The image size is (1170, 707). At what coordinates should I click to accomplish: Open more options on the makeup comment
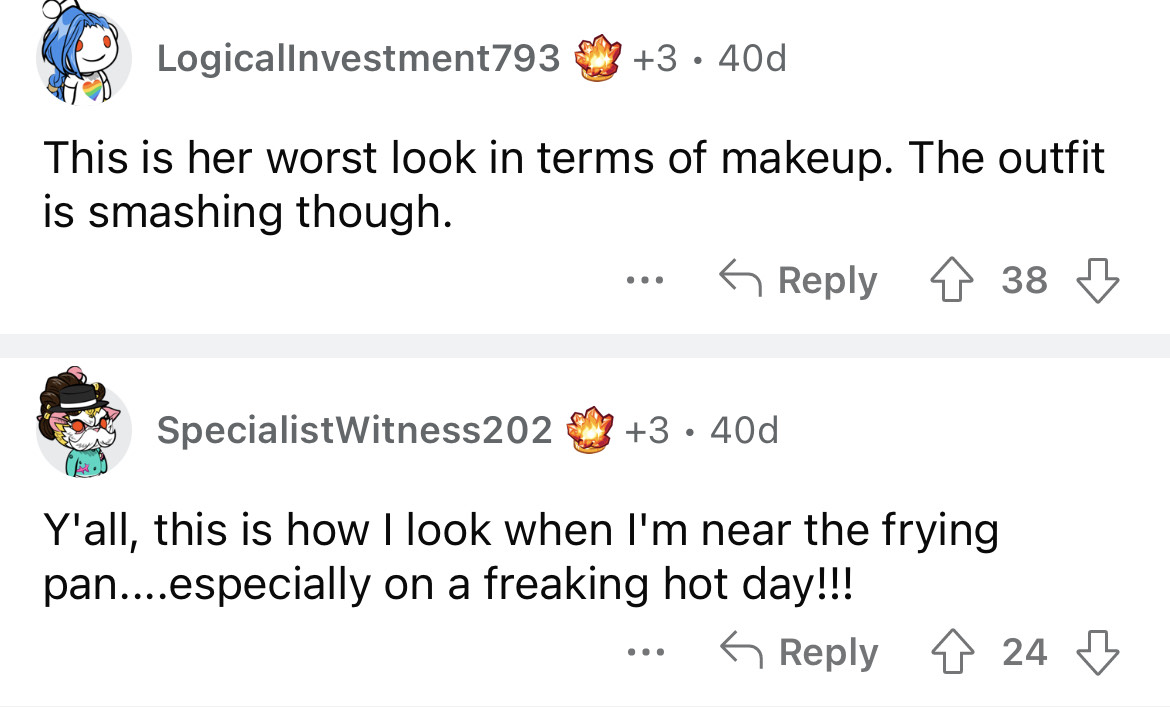click(638, 281)
